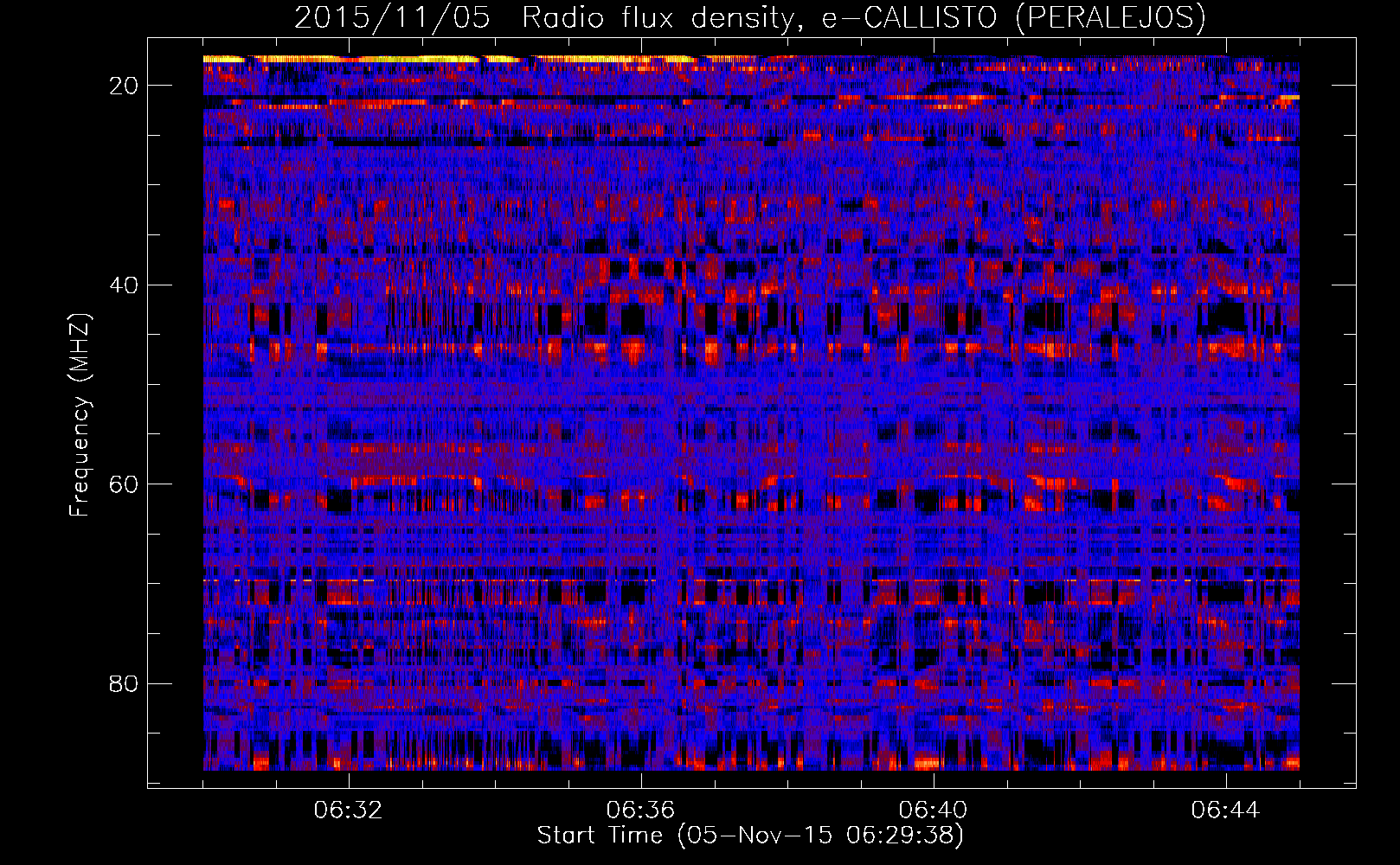
Task: Click the 60 frequency tick label
Action: 124,484
